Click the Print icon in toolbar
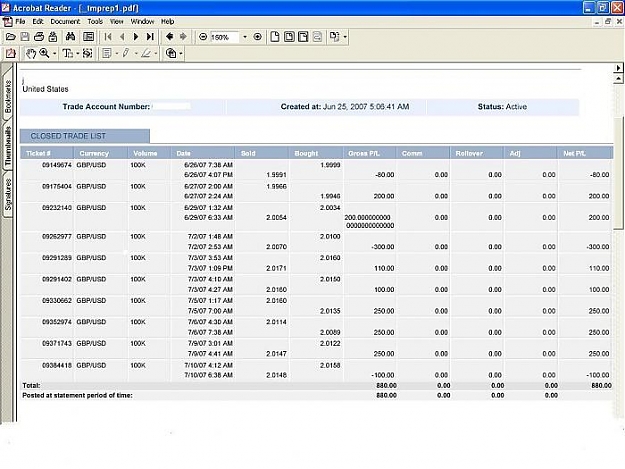Screen dimensions: 625x469 click(39, 37)
